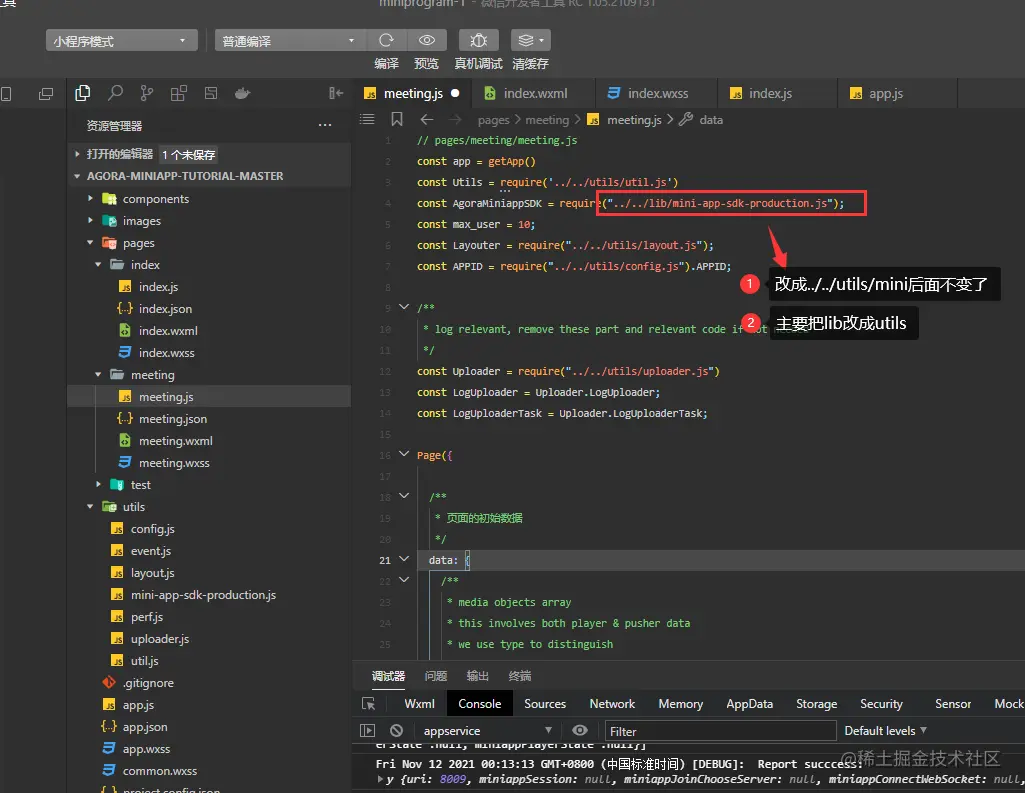Collapse the utils folder
This screenshot has height=793, width=1025.
90,507
